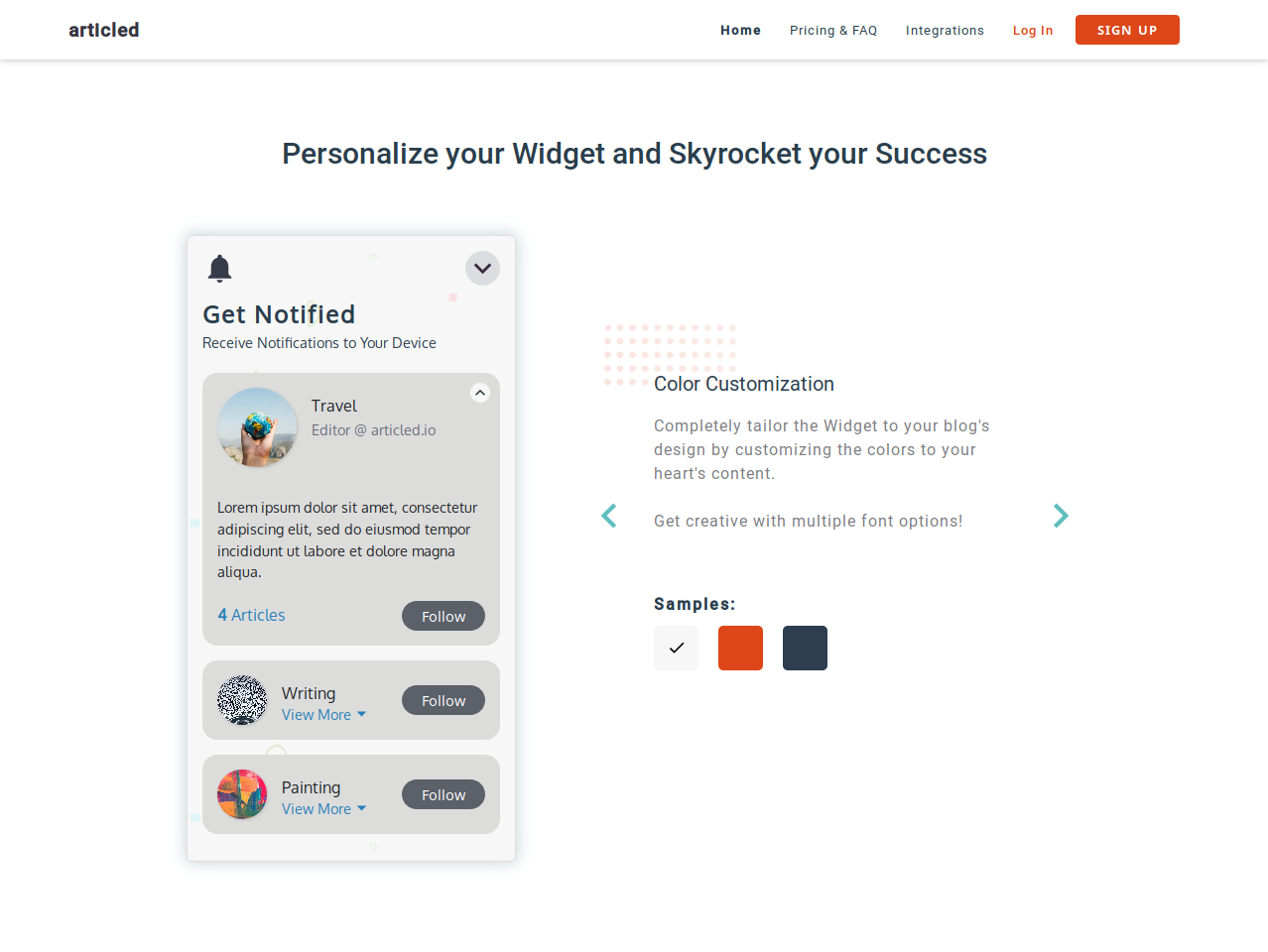
Task: Click the articled logo
Action: click(104, 30)
